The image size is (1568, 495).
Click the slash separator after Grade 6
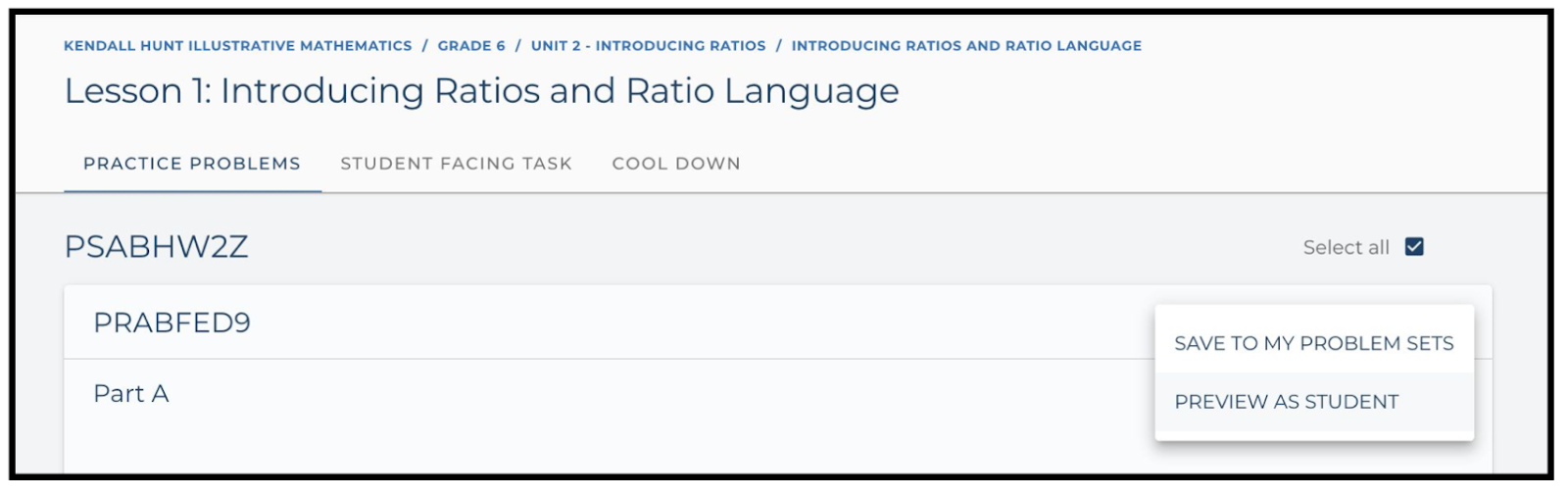(x=518, y=46)
